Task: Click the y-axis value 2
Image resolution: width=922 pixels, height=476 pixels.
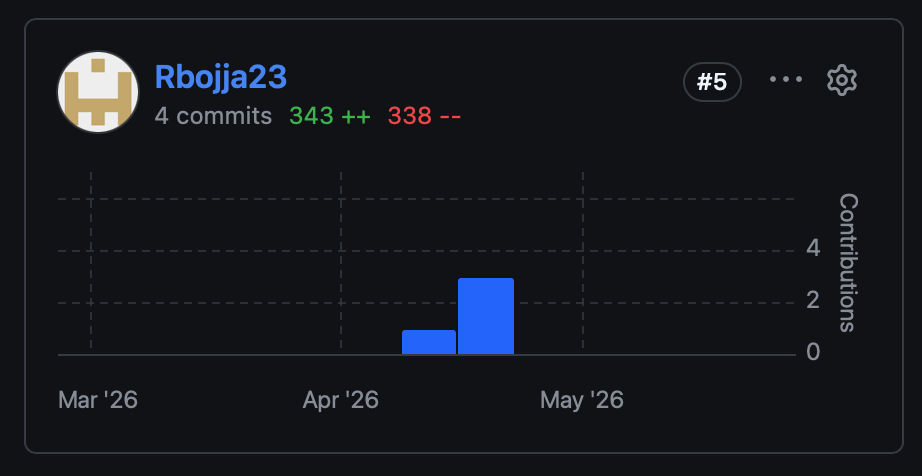Action: coord(813,301)
